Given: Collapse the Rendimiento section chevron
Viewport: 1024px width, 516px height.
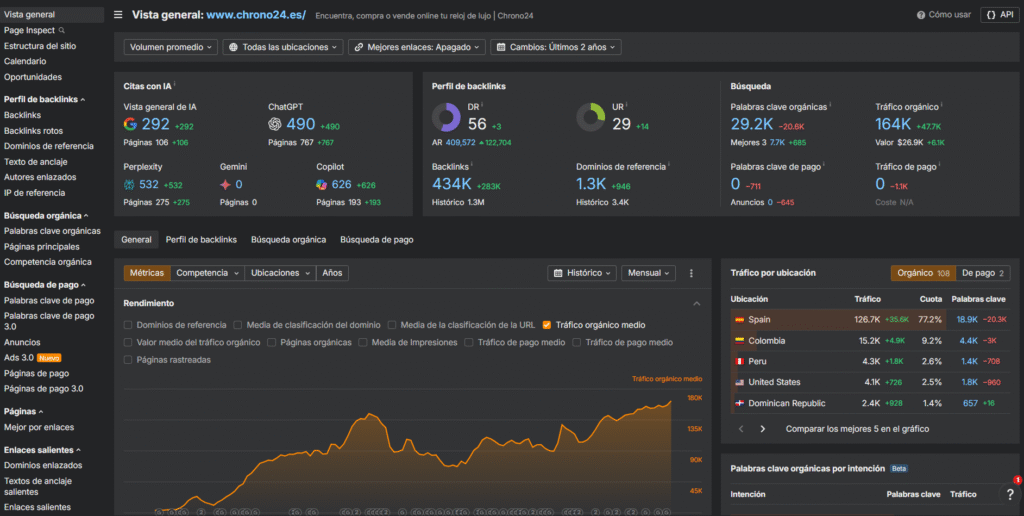Looking at the screenshot, I should point(696,303).
